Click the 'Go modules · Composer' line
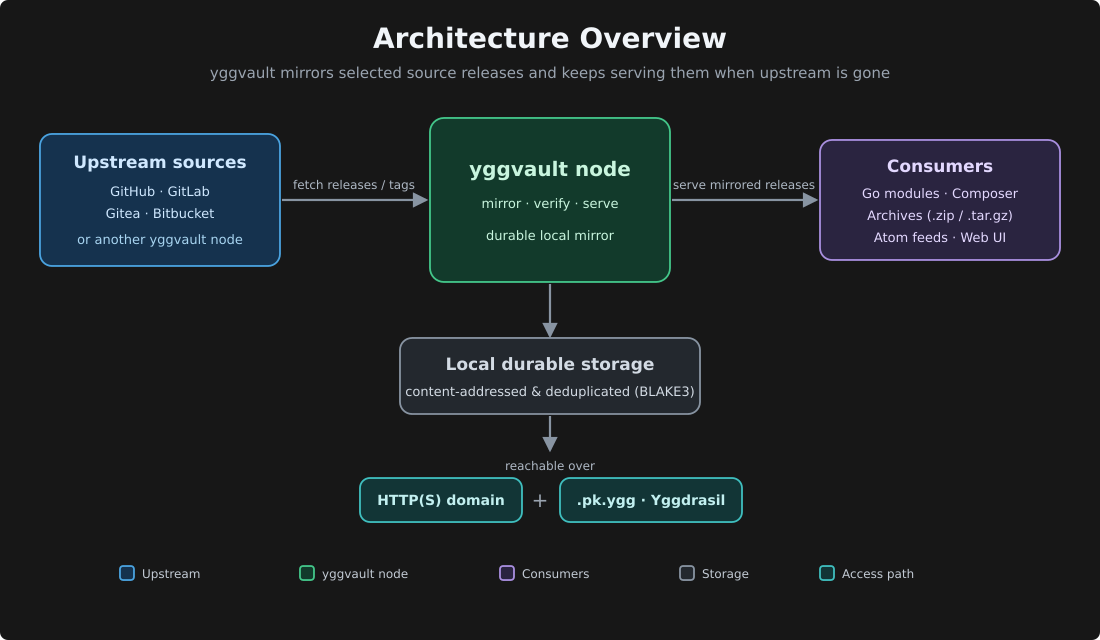This screenshot has width=1100, height=640. 939,194
